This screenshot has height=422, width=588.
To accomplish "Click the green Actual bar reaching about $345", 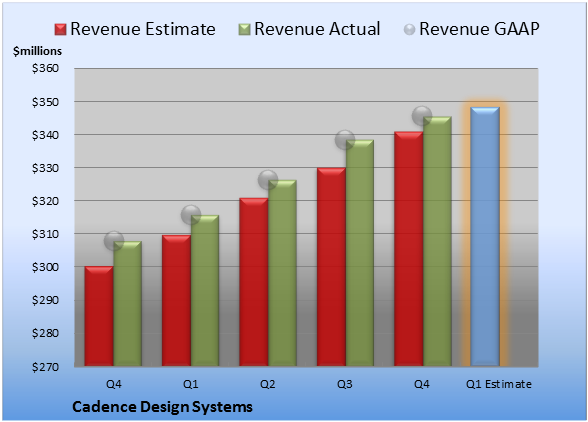I will (437, 241).
